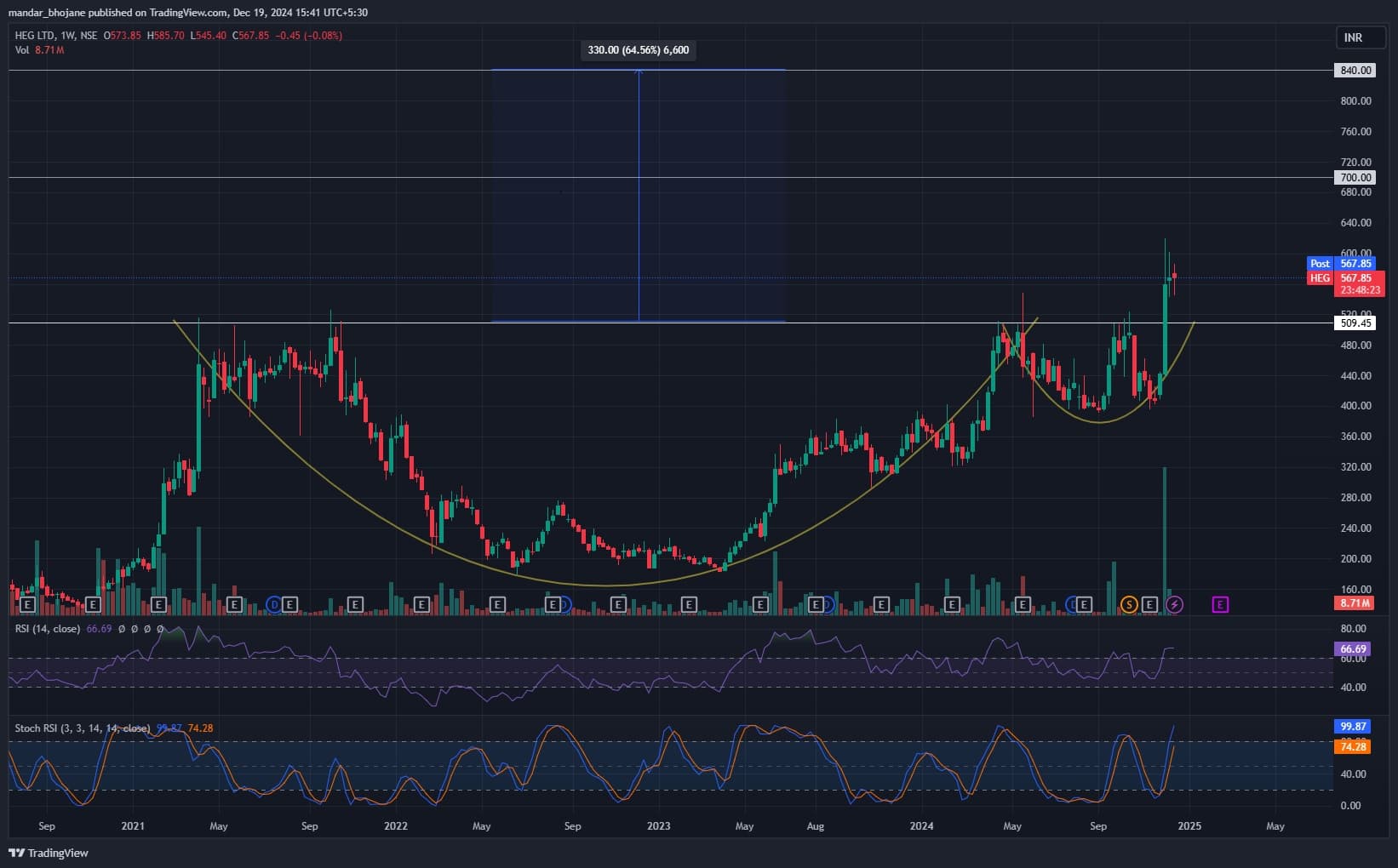Select the Vol indicator legend
The image size is (1398, 868).
point(22,50)
